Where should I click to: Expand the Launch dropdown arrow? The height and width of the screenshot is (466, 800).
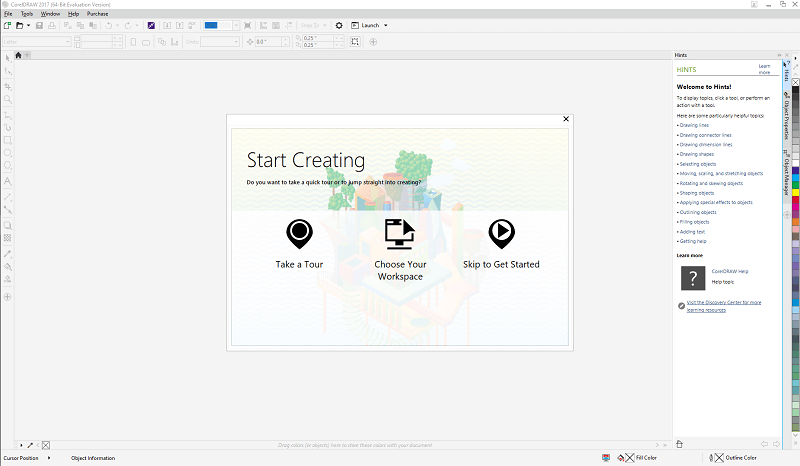(x=386, y=25)
